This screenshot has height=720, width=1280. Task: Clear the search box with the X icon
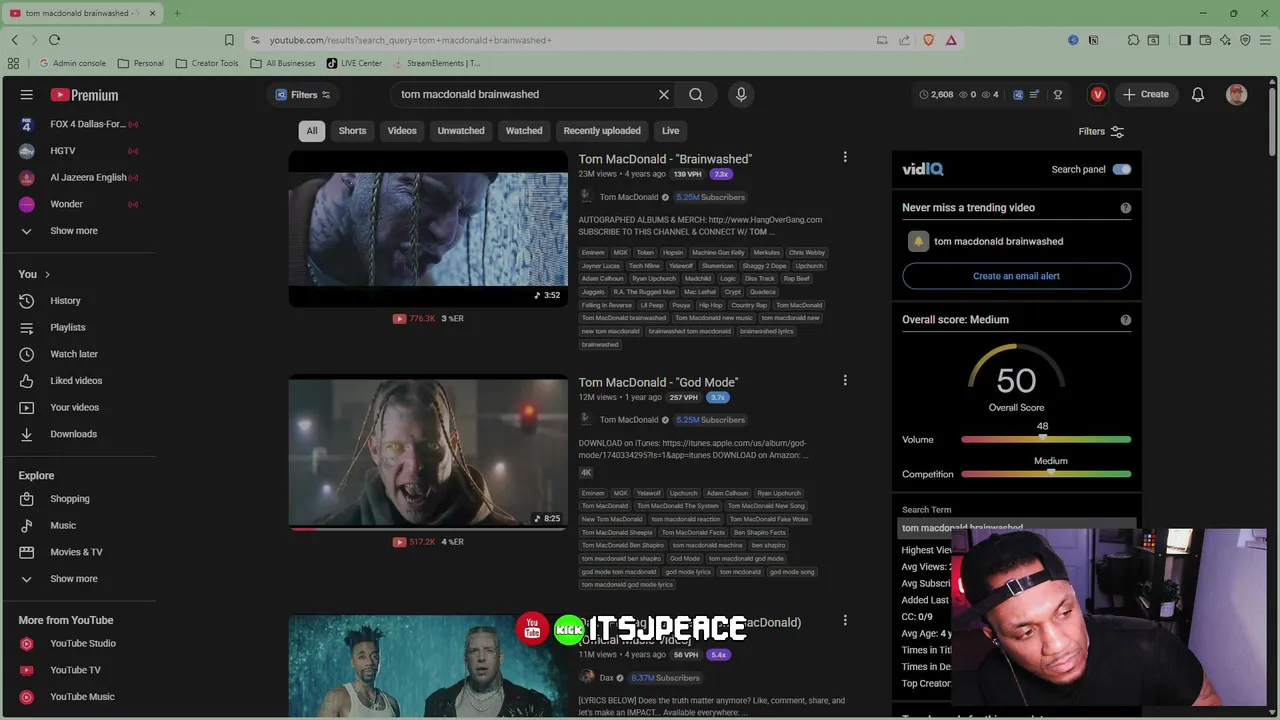[663, 94]
